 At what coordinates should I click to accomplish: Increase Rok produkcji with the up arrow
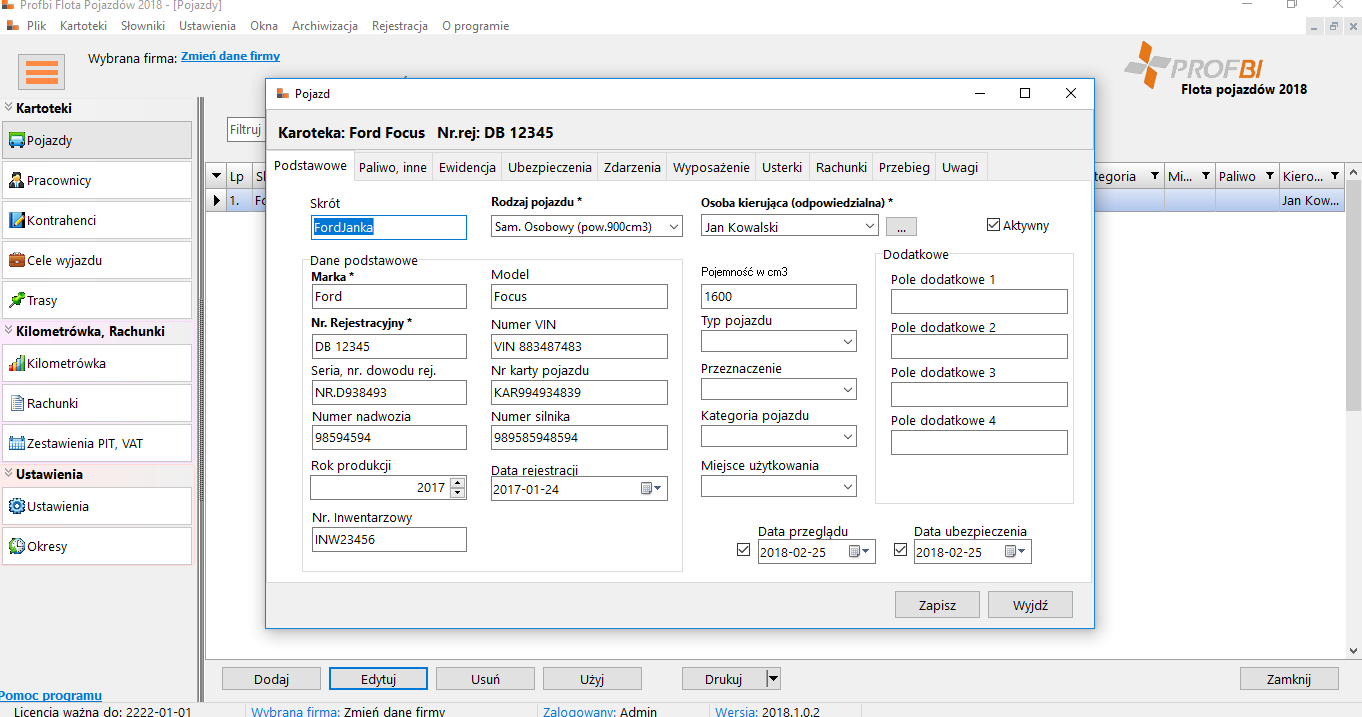point(458,483)
